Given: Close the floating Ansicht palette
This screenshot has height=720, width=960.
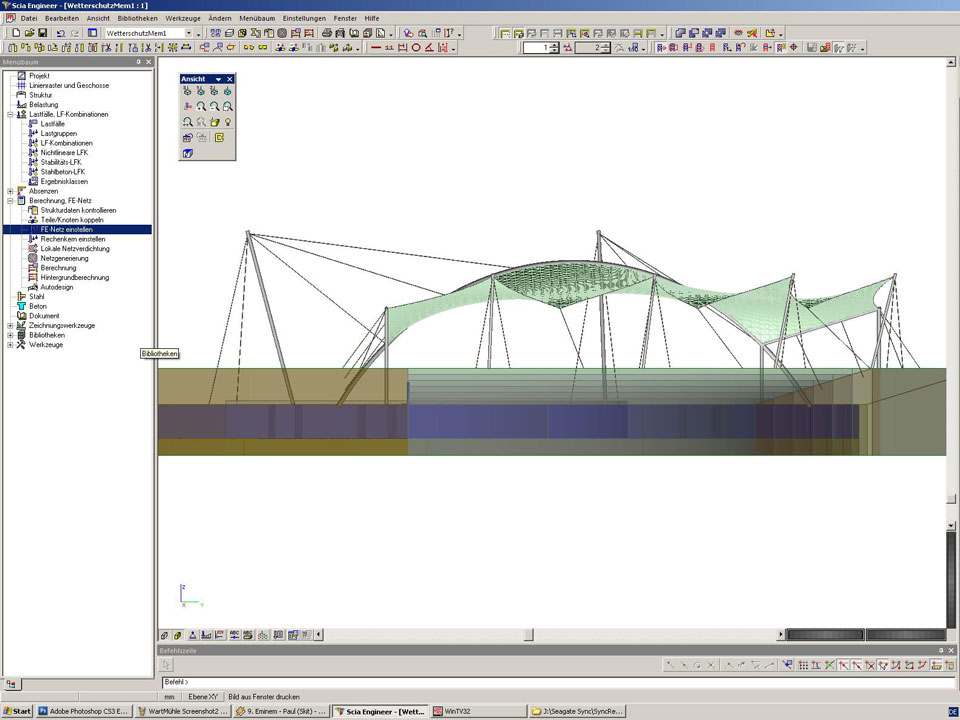Looking at the screenshot, I should (x=230, y=79).
